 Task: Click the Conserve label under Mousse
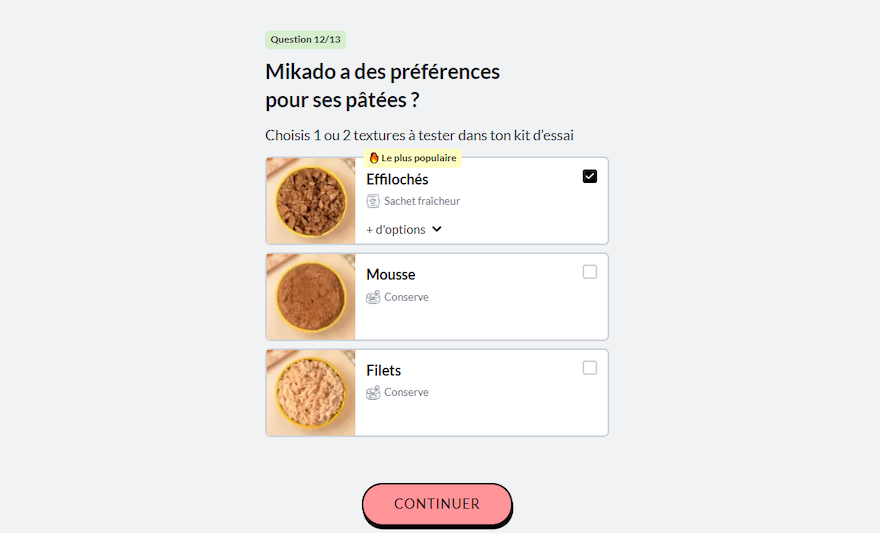pyautogui.click(x=406, y=297)
